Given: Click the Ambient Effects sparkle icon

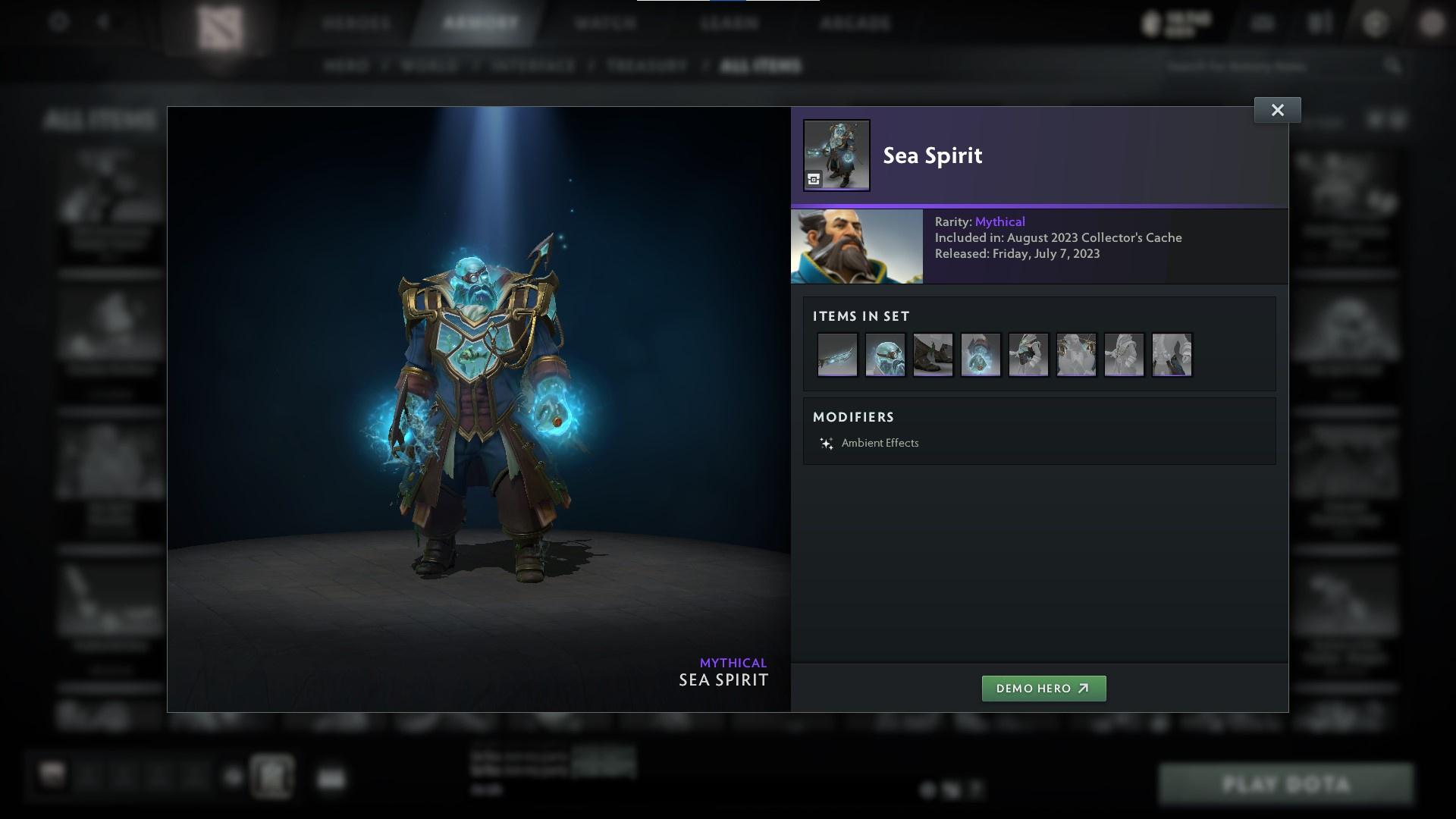Looking at the screenshot, I should 827,443.
